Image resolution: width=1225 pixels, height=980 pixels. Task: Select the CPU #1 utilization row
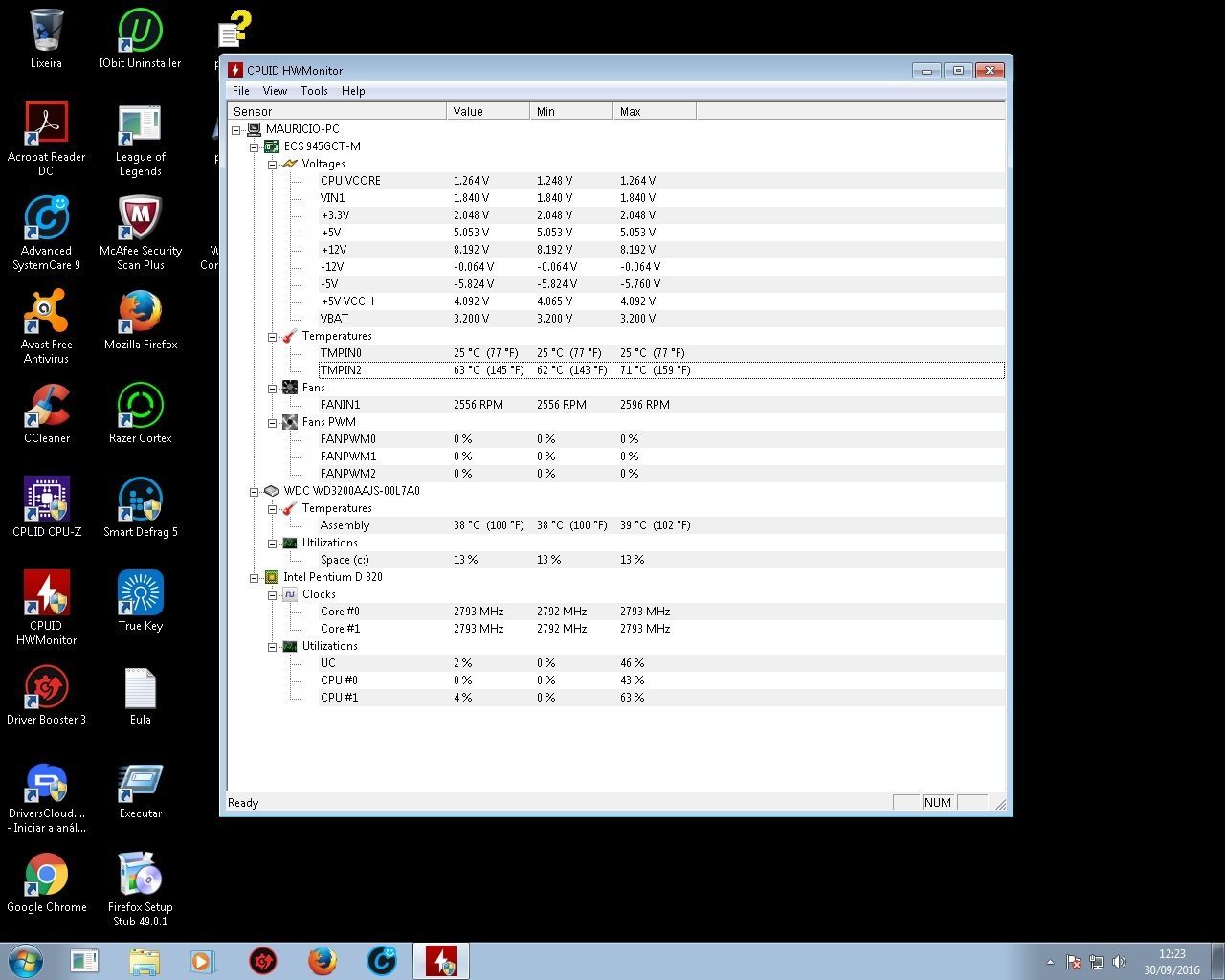click(661, 698)
